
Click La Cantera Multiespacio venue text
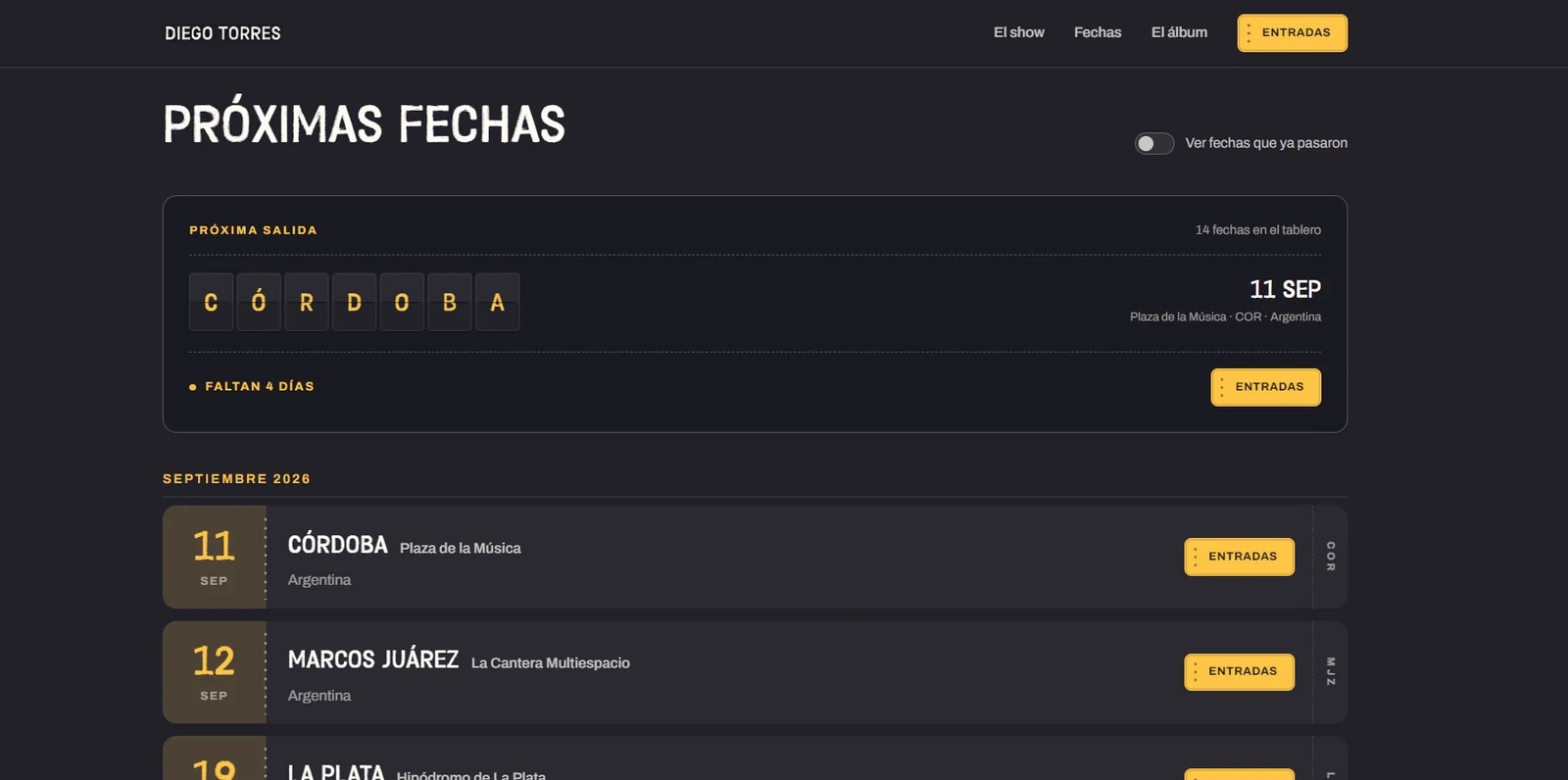(x=551, y=663)
